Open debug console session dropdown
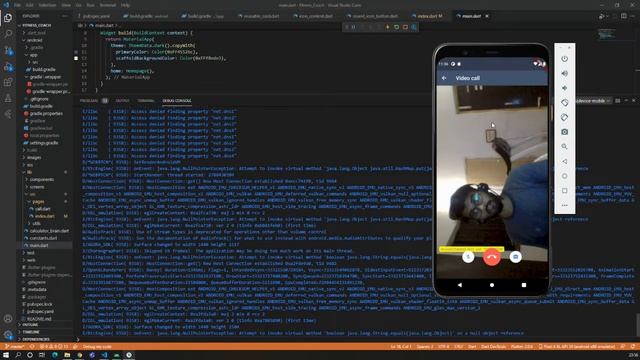Screen dimensions: 640x360 [x=593, y=101]
